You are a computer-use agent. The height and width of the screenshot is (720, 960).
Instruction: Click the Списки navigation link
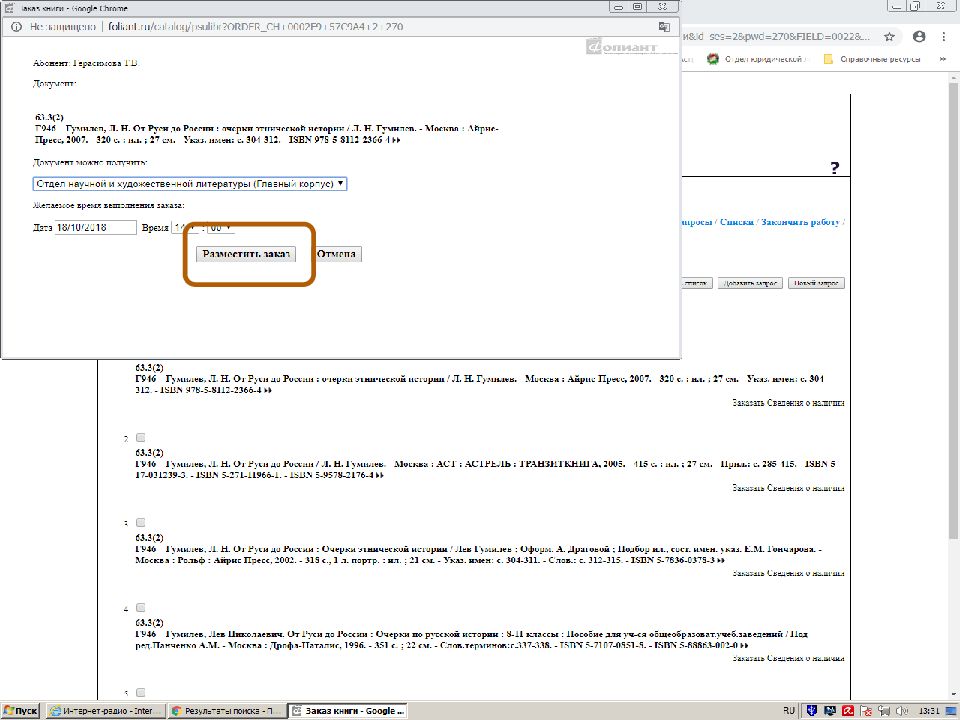pyautogui.click(x=736, y=222)
